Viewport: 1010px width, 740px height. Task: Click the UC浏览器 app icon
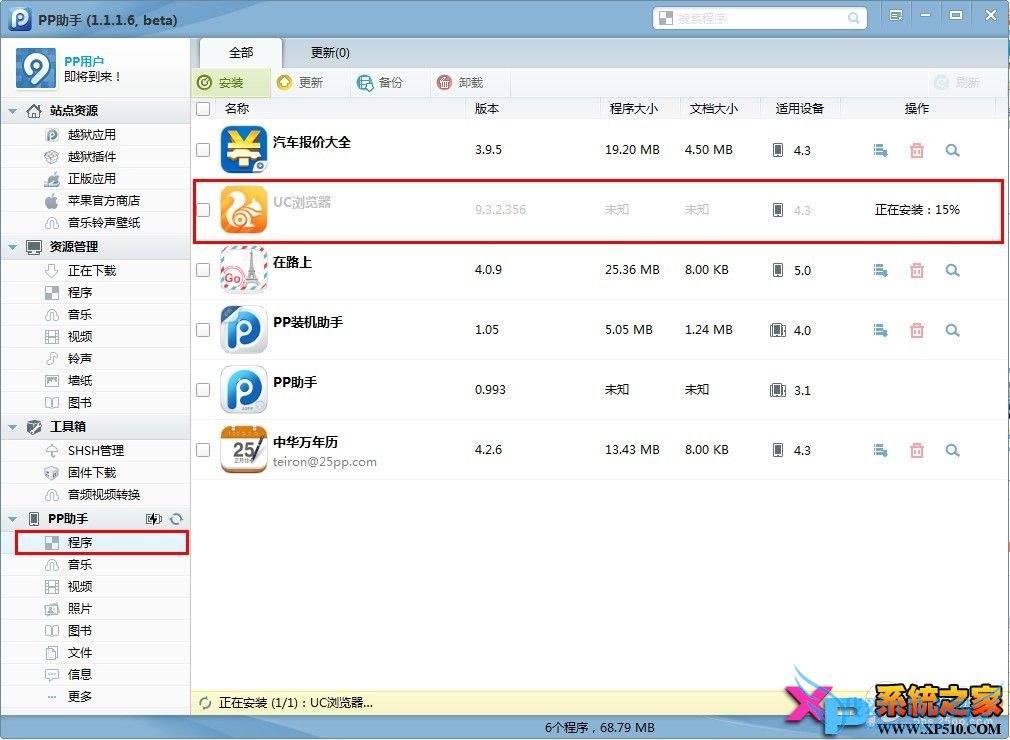tap(243, 209)
